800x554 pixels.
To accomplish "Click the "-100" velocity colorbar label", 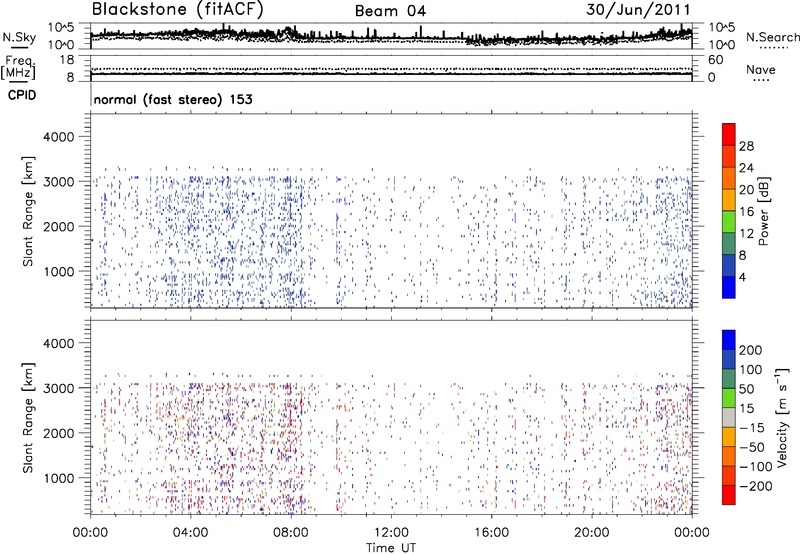I will point(755,467).
